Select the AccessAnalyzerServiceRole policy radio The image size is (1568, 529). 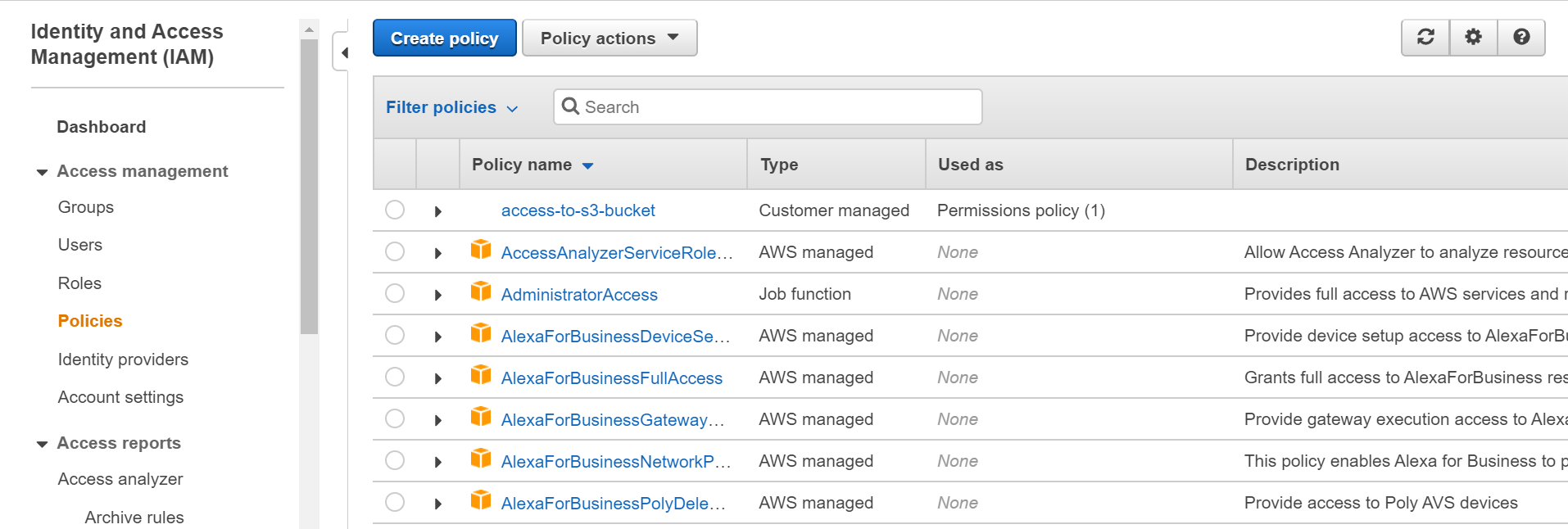click(395, 251)
